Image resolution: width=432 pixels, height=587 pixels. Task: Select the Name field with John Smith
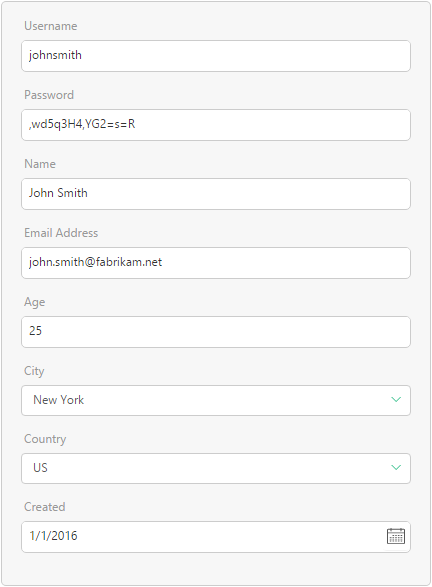[216, 194]
